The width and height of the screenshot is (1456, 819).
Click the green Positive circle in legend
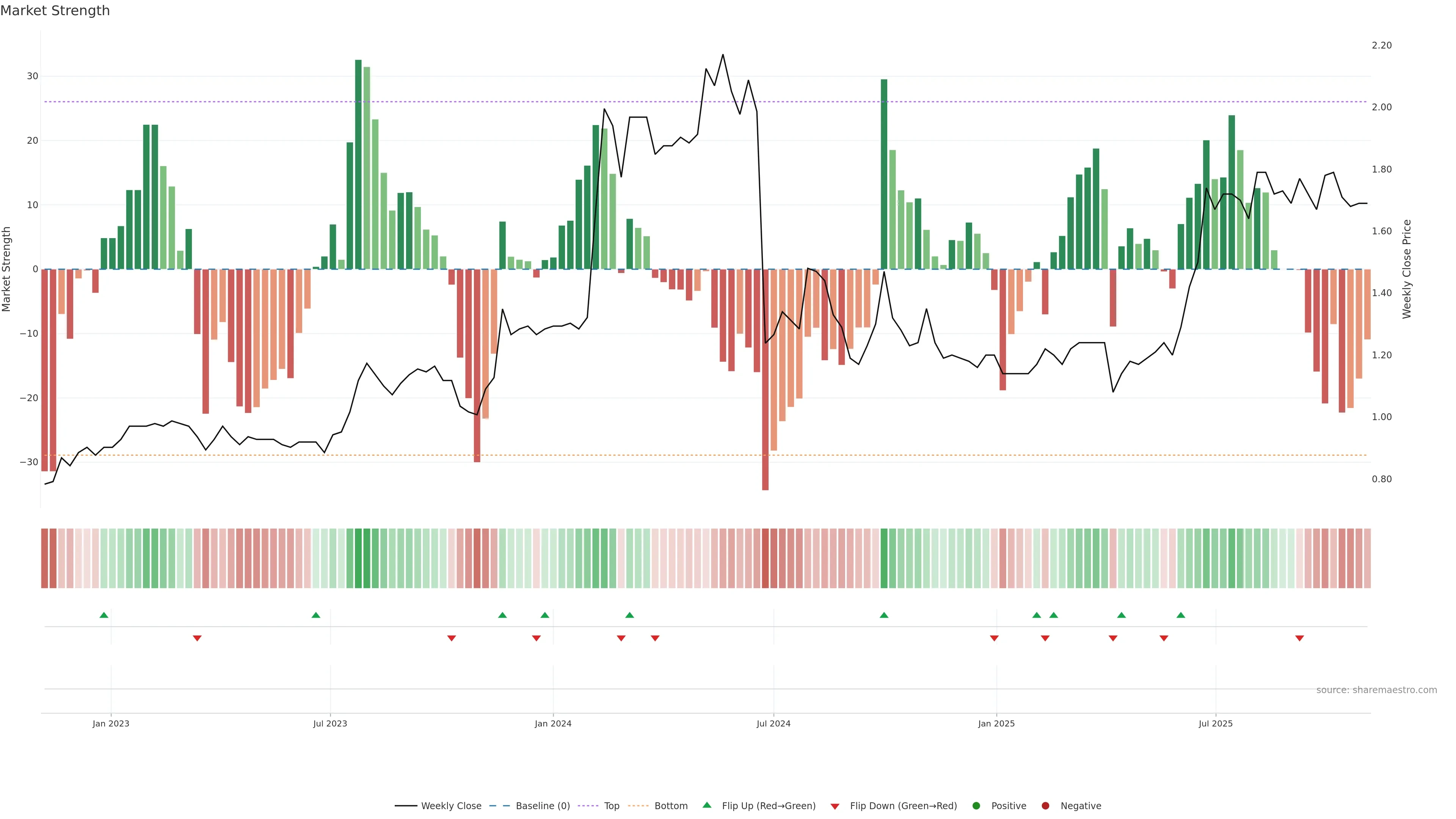tap(976, 805)
